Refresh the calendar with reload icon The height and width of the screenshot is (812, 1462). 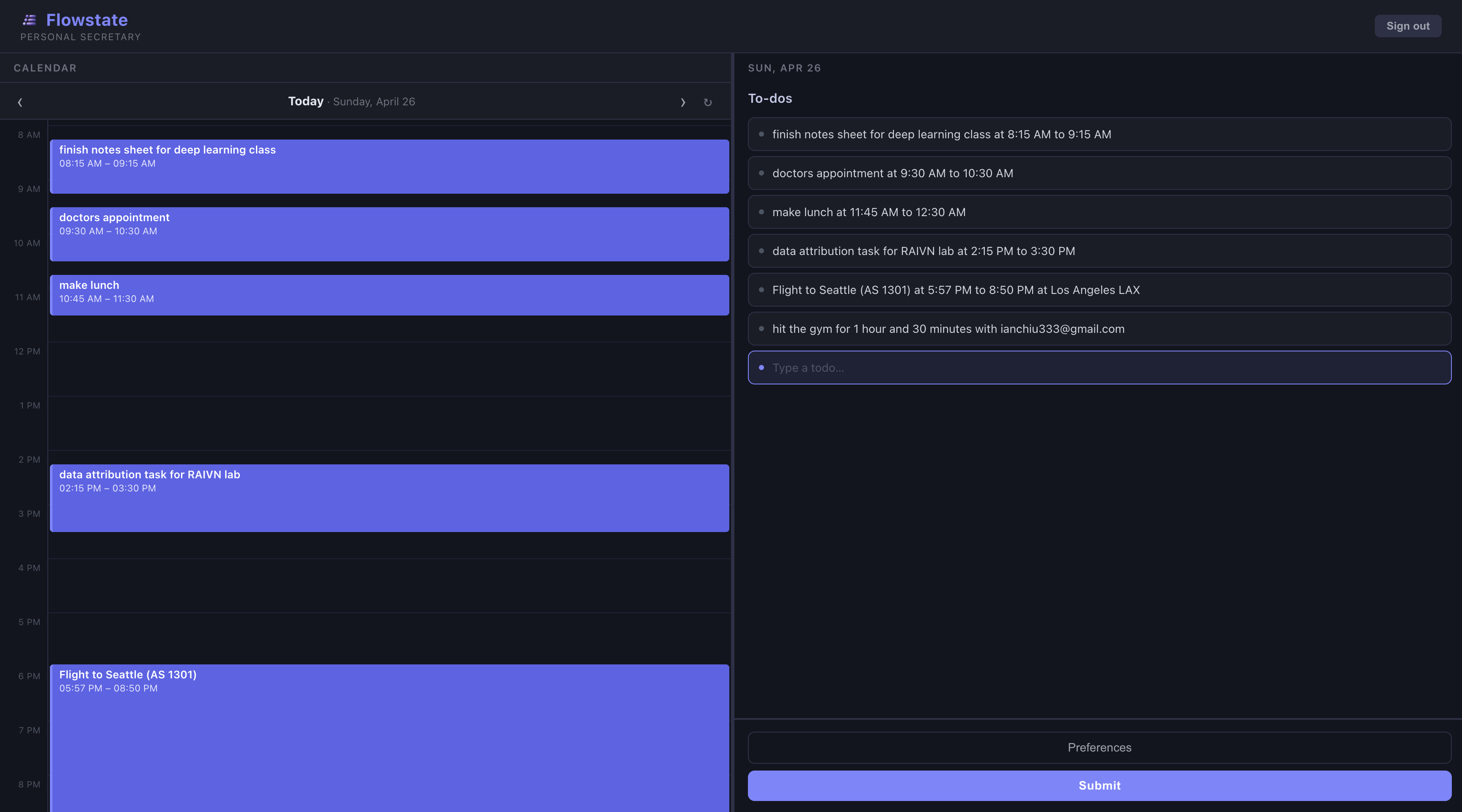pyautogui.click(x=707, y=102)
